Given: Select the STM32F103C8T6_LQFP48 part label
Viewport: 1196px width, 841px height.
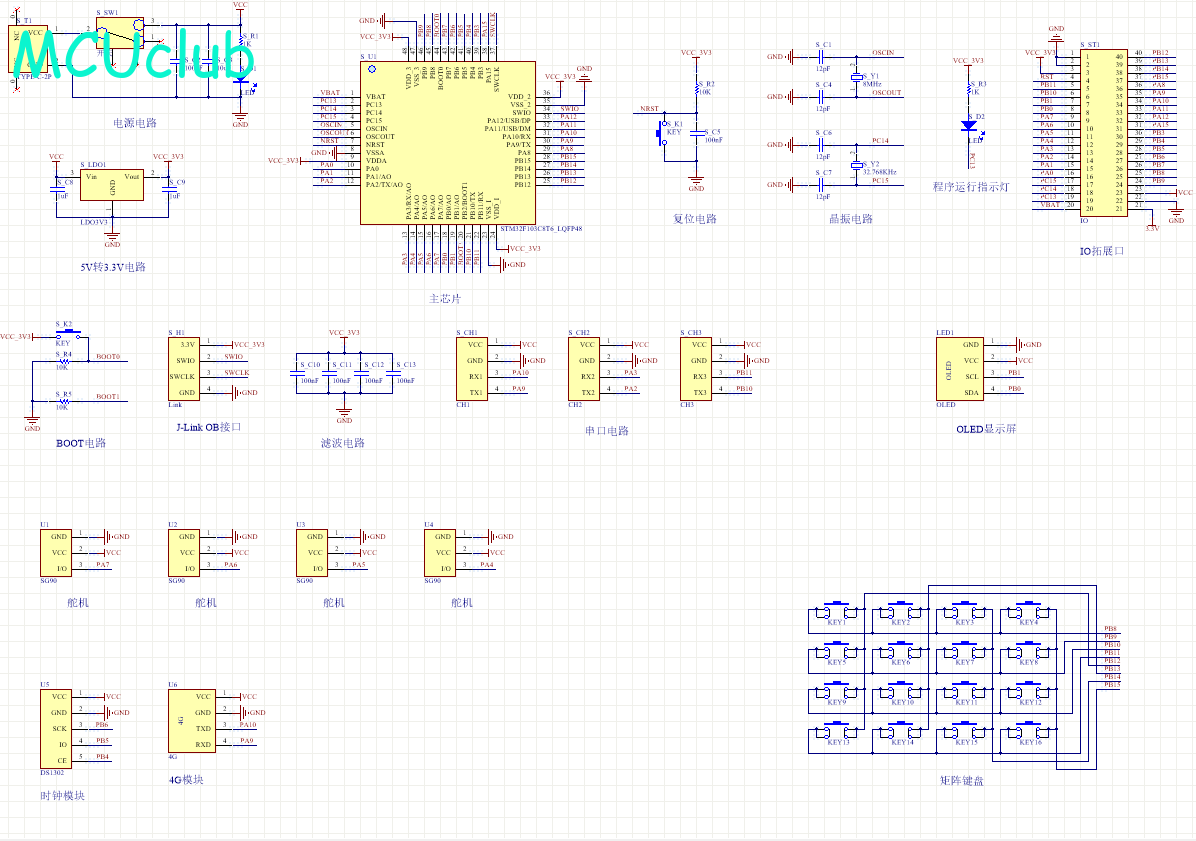Looking at the screenshot, I should [x=542, y=228].
